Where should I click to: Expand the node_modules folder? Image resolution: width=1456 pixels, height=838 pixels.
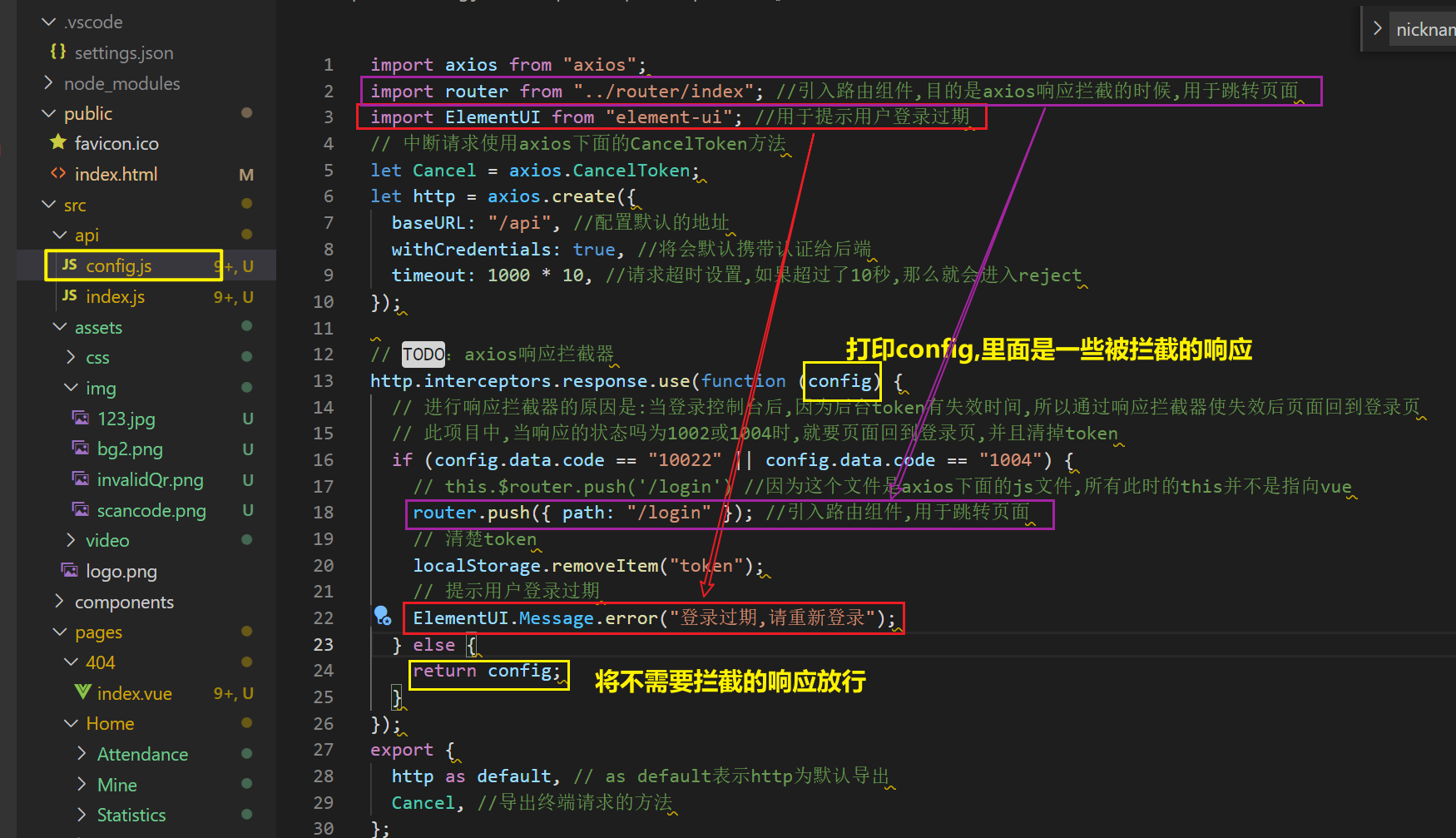pyautogui.click(x=47, y=82)
